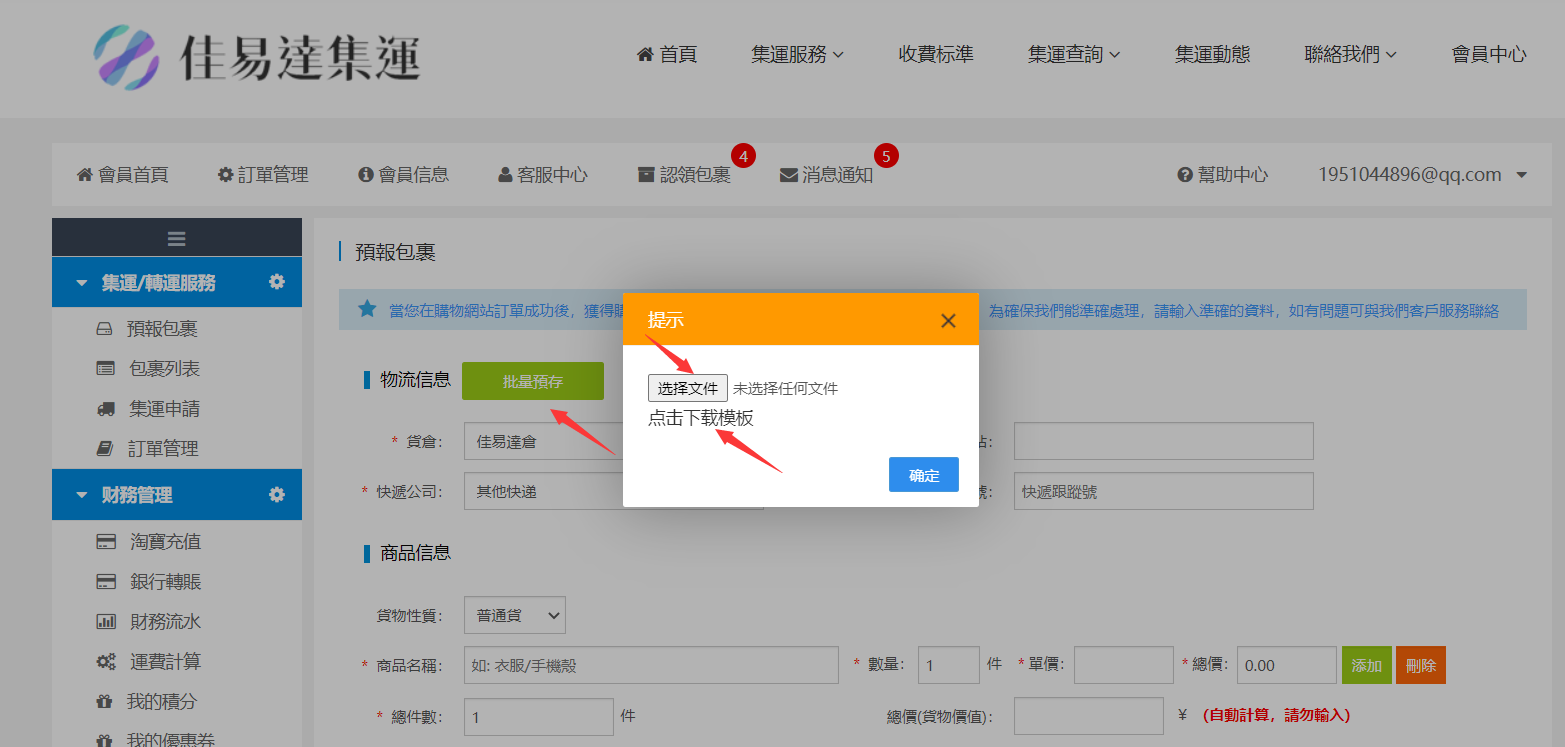Click the 數量 input field
This screenshot has height=747, width=1565.
coord(949,665)
